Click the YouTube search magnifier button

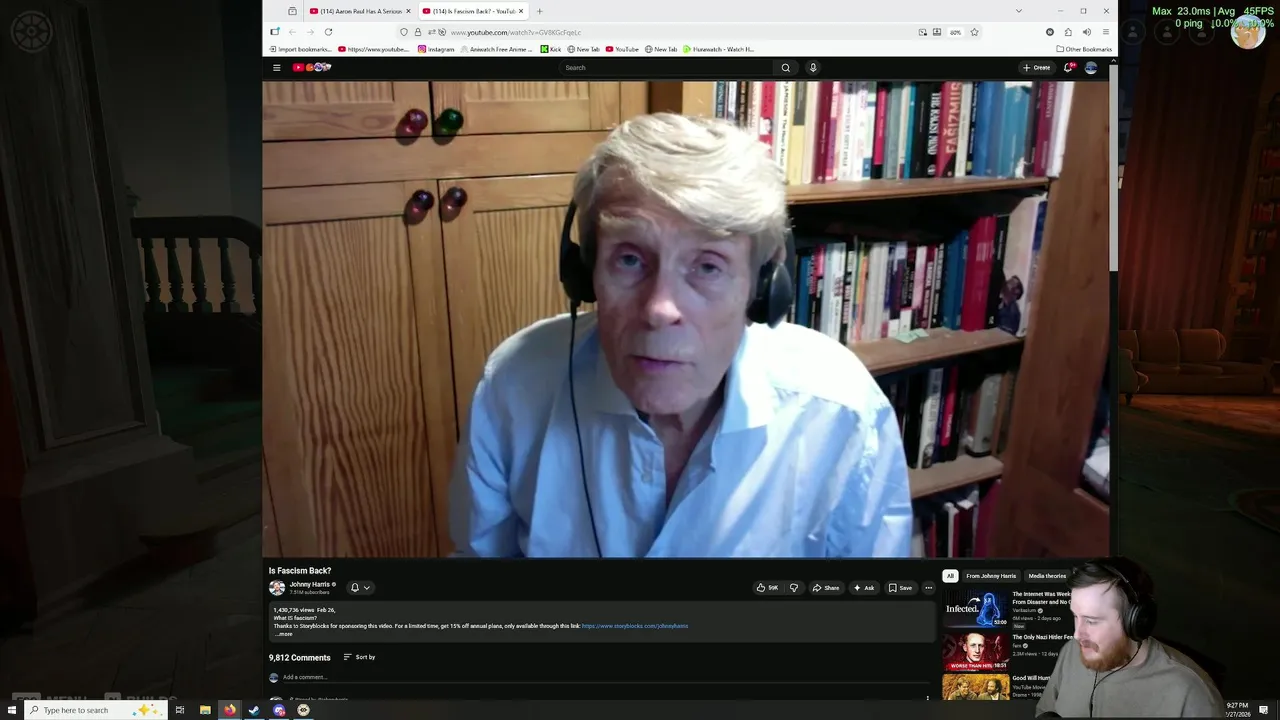785,68
